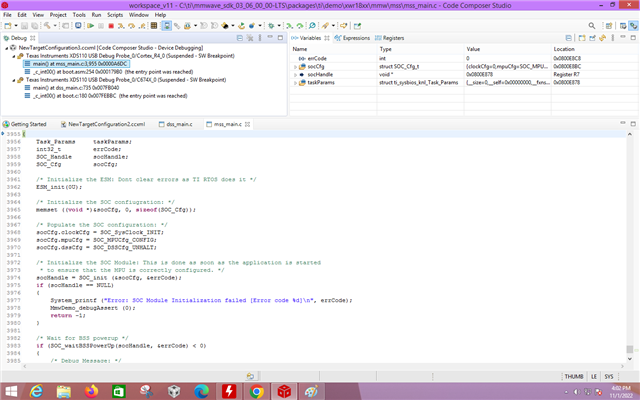
Task: Open Firefox from the taskbar
Action: [91, 392]
